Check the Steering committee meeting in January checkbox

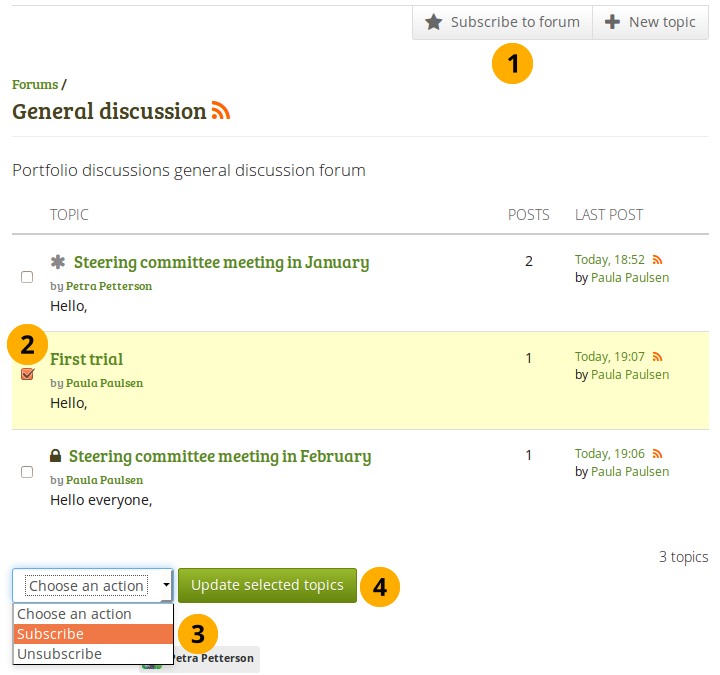[27, 277]
